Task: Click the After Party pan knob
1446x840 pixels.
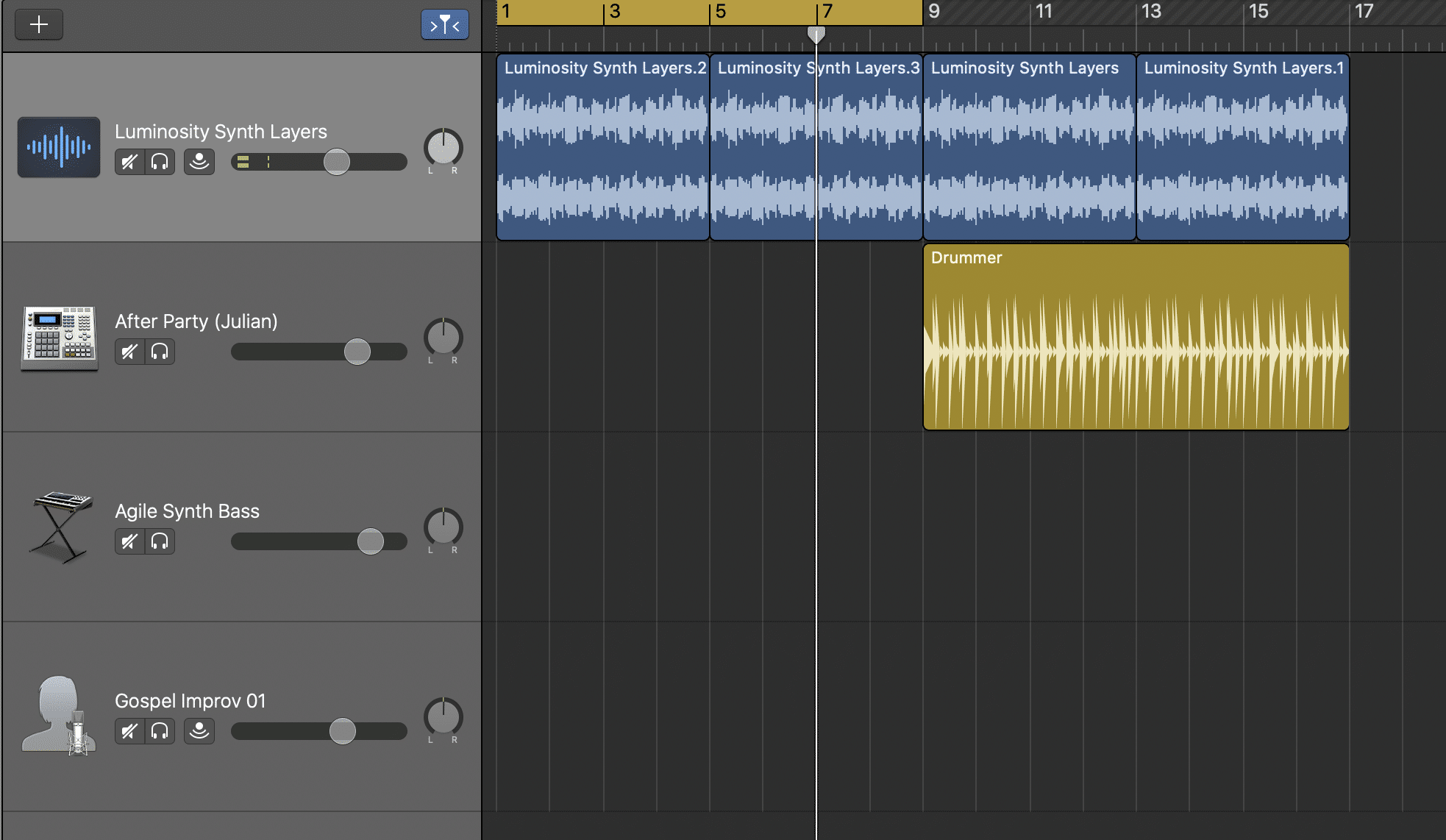Action: click(x=444, y=340)
